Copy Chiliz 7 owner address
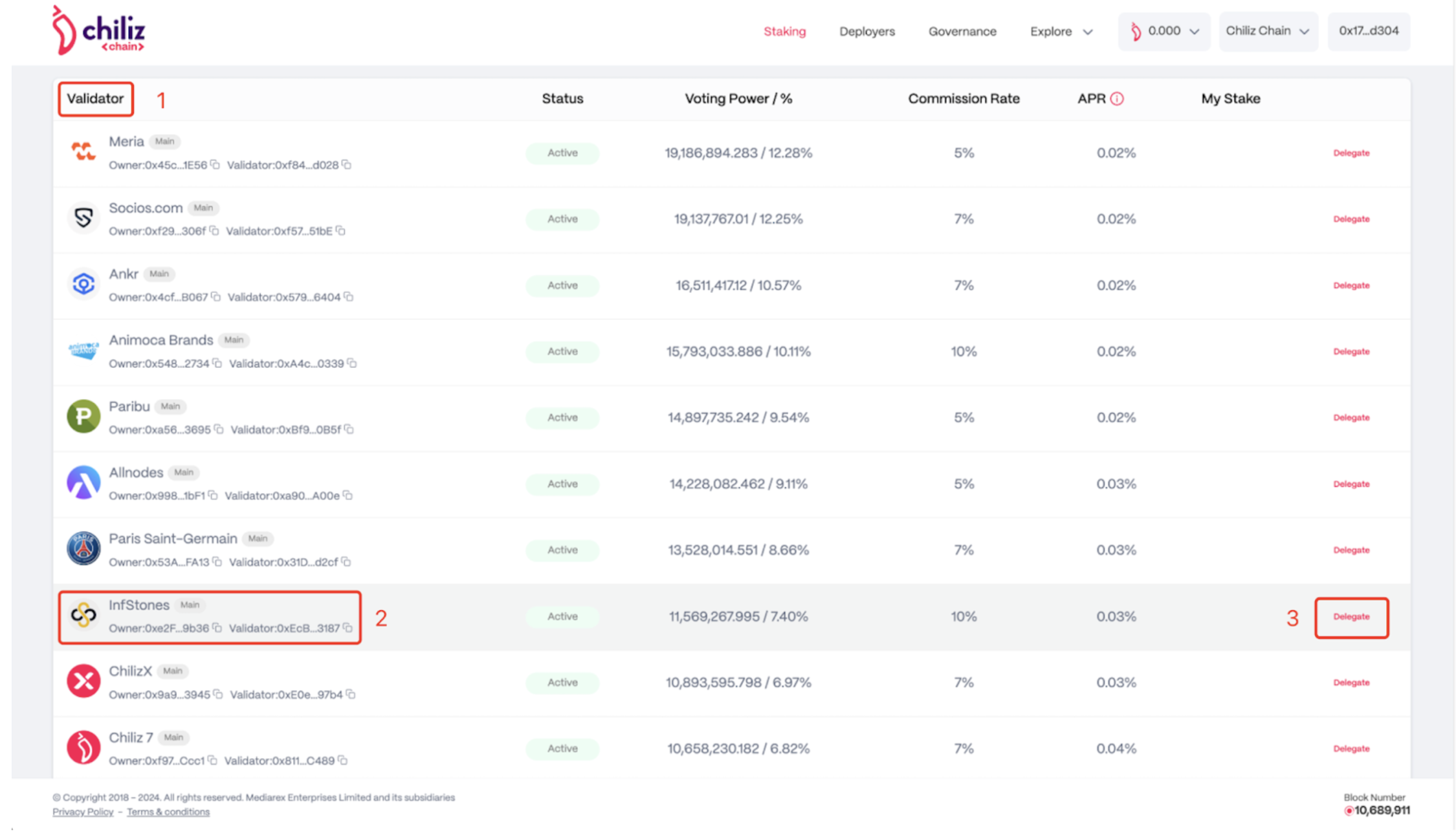The width and height of the screenshot is (1456, 833). coord(212,761)
